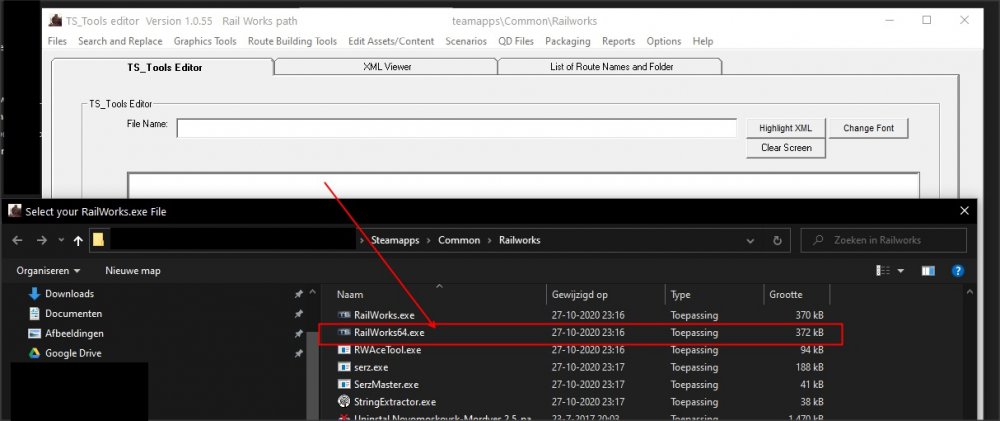The height and width of the screenshot is (421, 1000).
Task: Click the Change Font button
Action: click(x=868, y=128)
